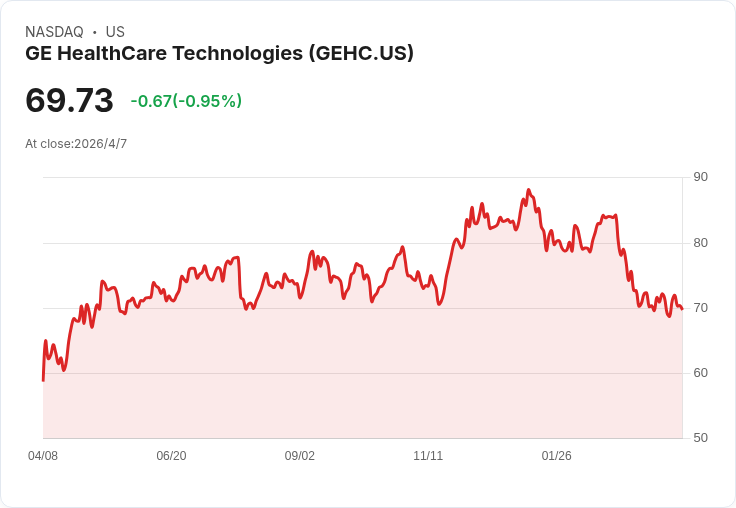Click the highest peak of the price line
This screenshot has width=736, height=508.
click(x=528, y=190)
